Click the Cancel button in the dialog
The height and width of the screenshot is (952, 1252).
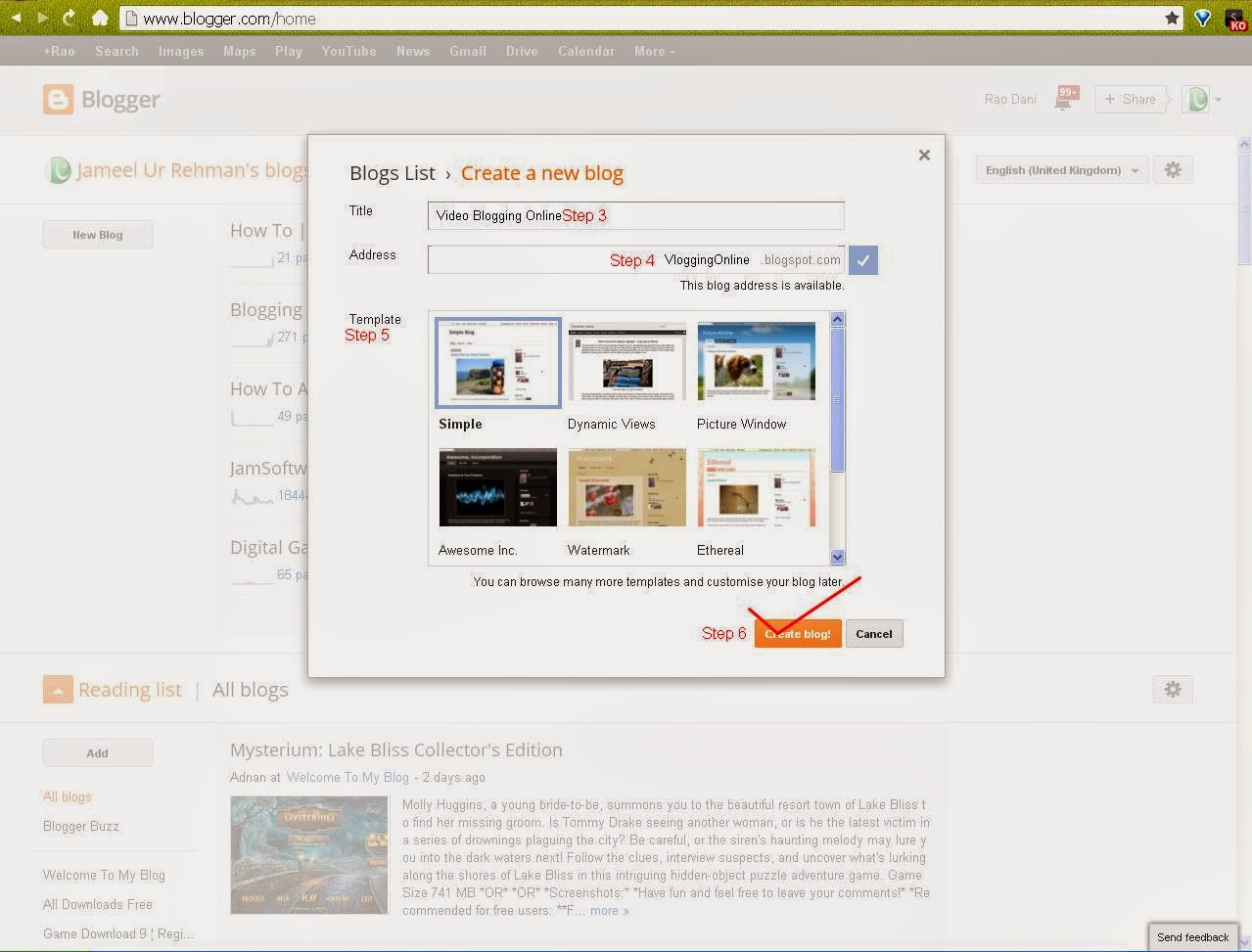(874, 633)
